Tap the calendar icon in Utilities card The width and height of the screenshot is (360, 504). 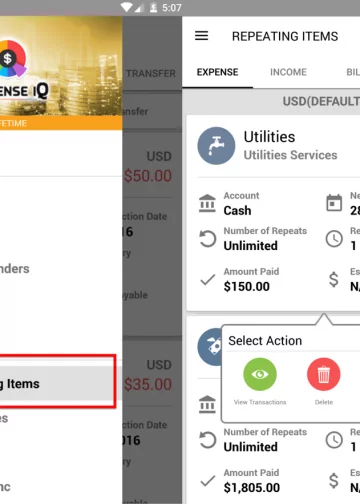point(334,203)
